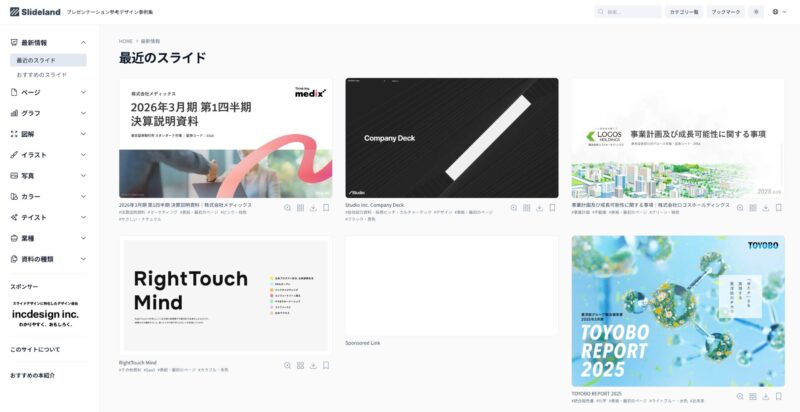Download the medix 決算説明資料 slide
This screenshot has height=412, width=800.
pyautogui.click(x=313, y=208)
